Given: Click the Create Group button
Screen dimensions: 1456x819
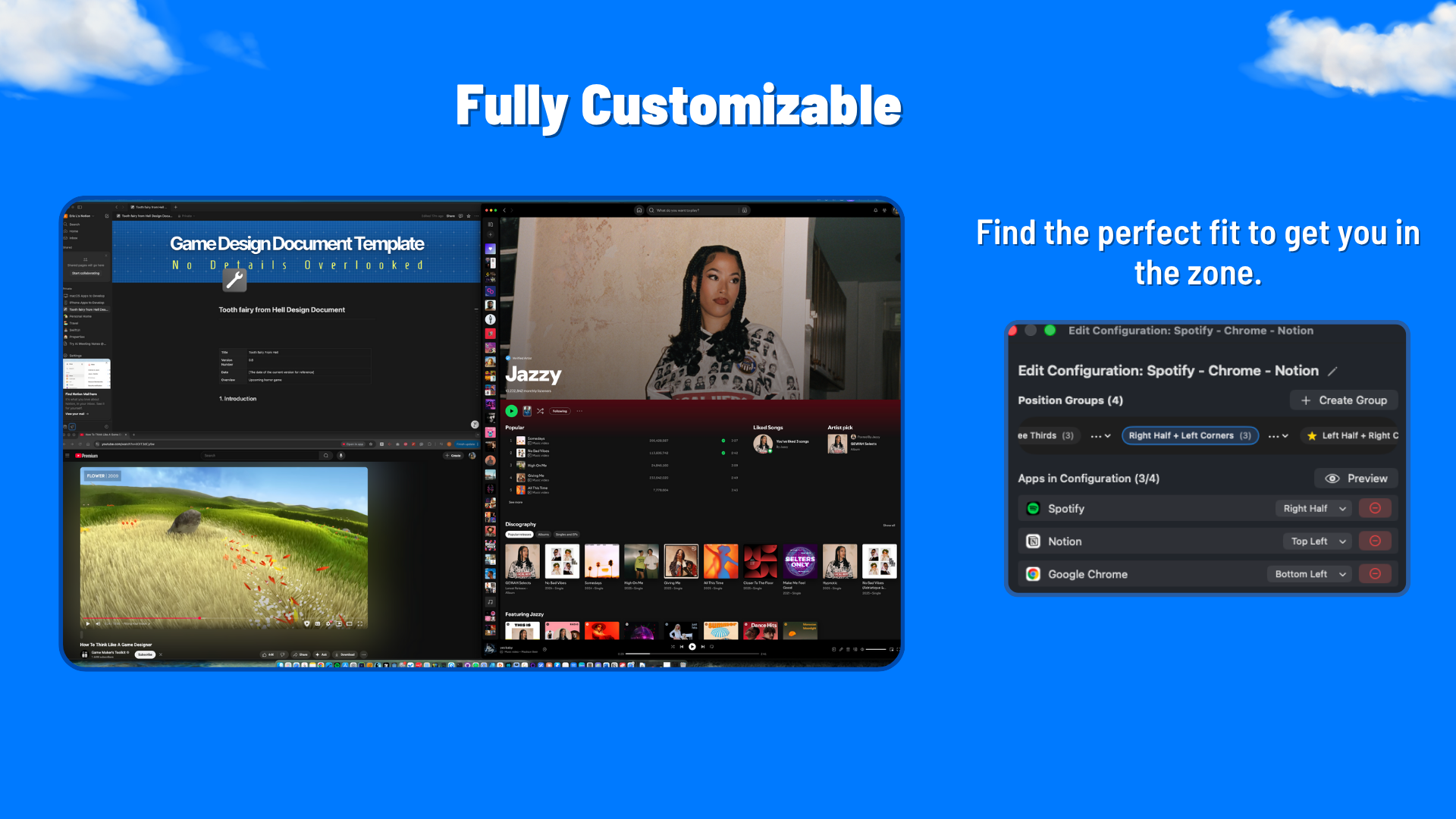Looking at the screenshot, I should click(1344, 400).
